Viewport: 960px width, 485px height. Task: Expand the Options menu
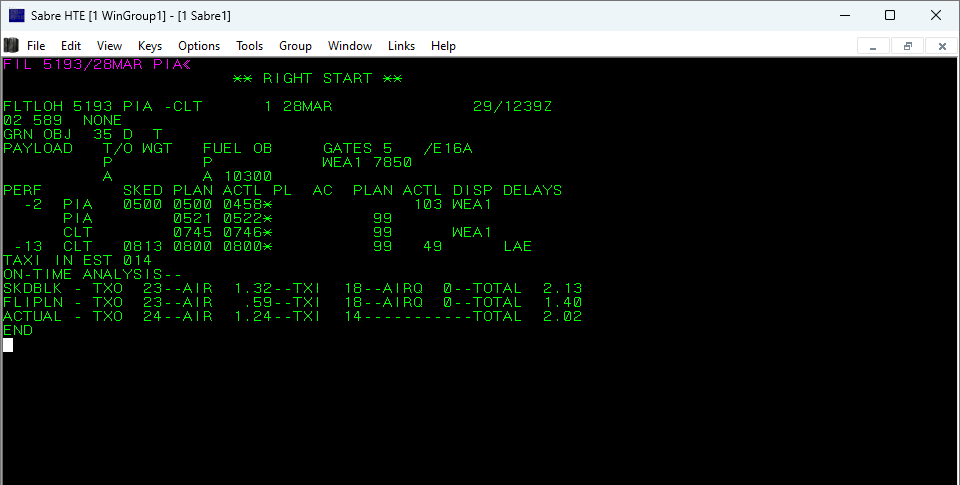pyautogui.click(x=199, y=46)
